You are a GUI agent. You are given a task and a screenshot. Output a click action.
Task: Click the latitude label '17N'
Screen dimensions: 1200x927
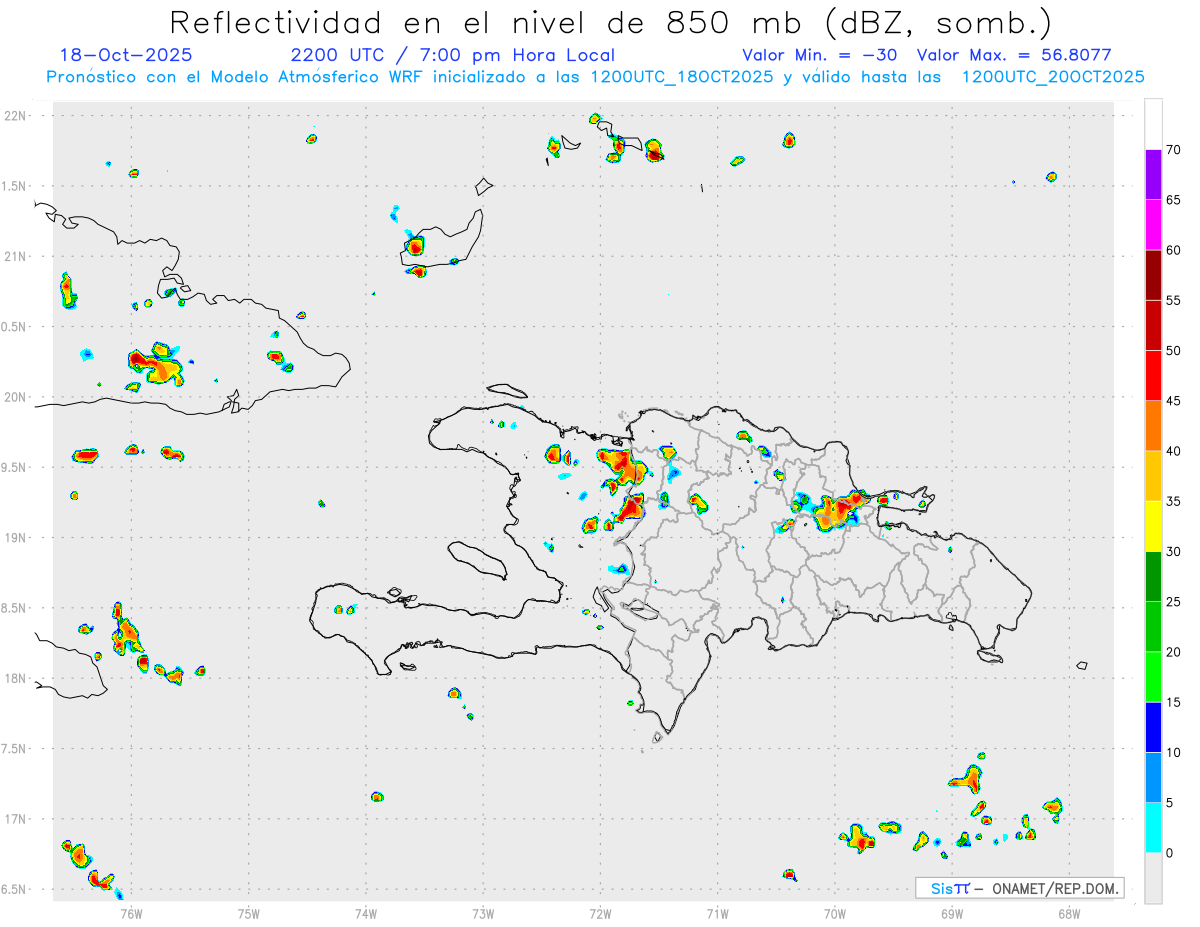(16, 819)
